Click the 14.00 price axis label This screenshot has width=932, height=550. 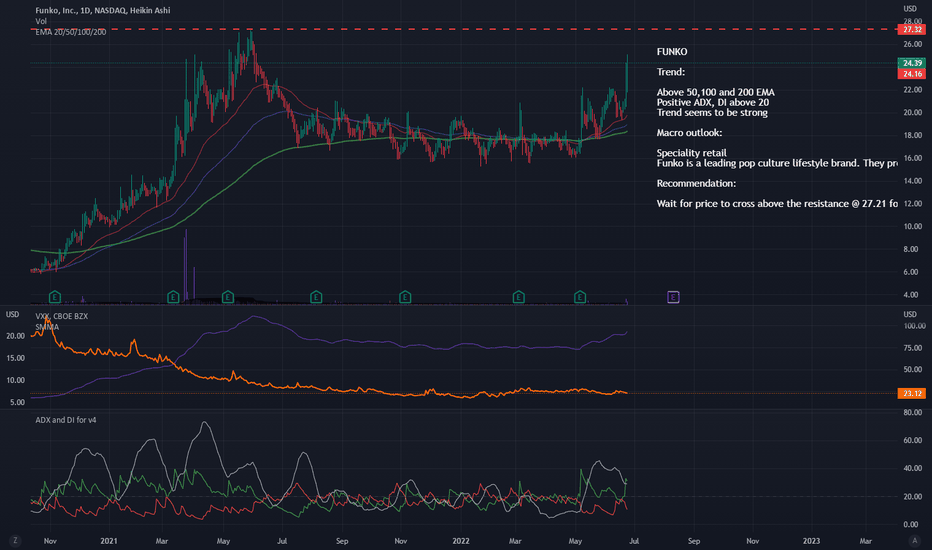[912, 181]
